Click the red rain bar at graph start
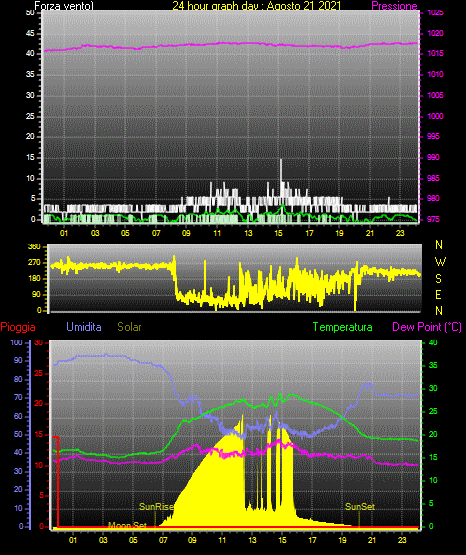This screenshot has height=555, width=466. tap(58, 482)
